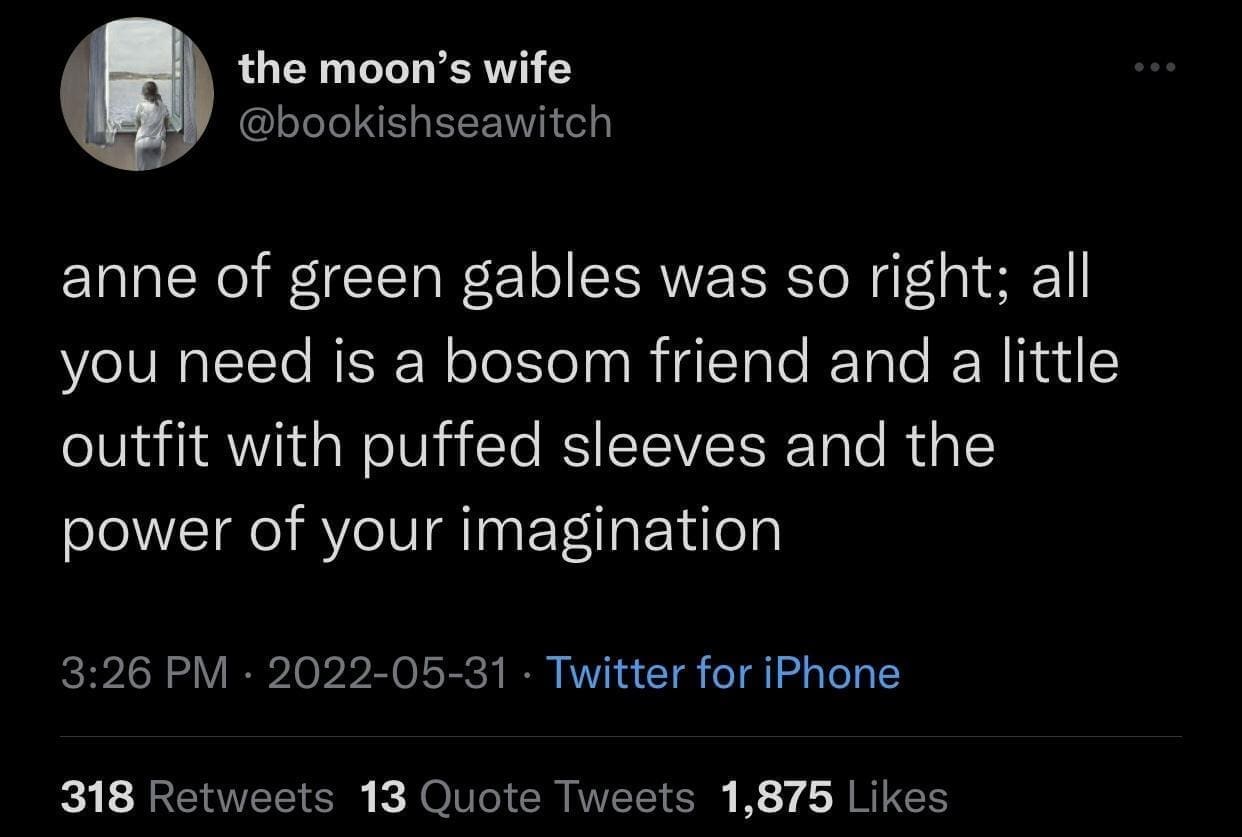Open "the moon's wife" display name
The height and width of the screenshot is (837, 1242).
[405, 68]
